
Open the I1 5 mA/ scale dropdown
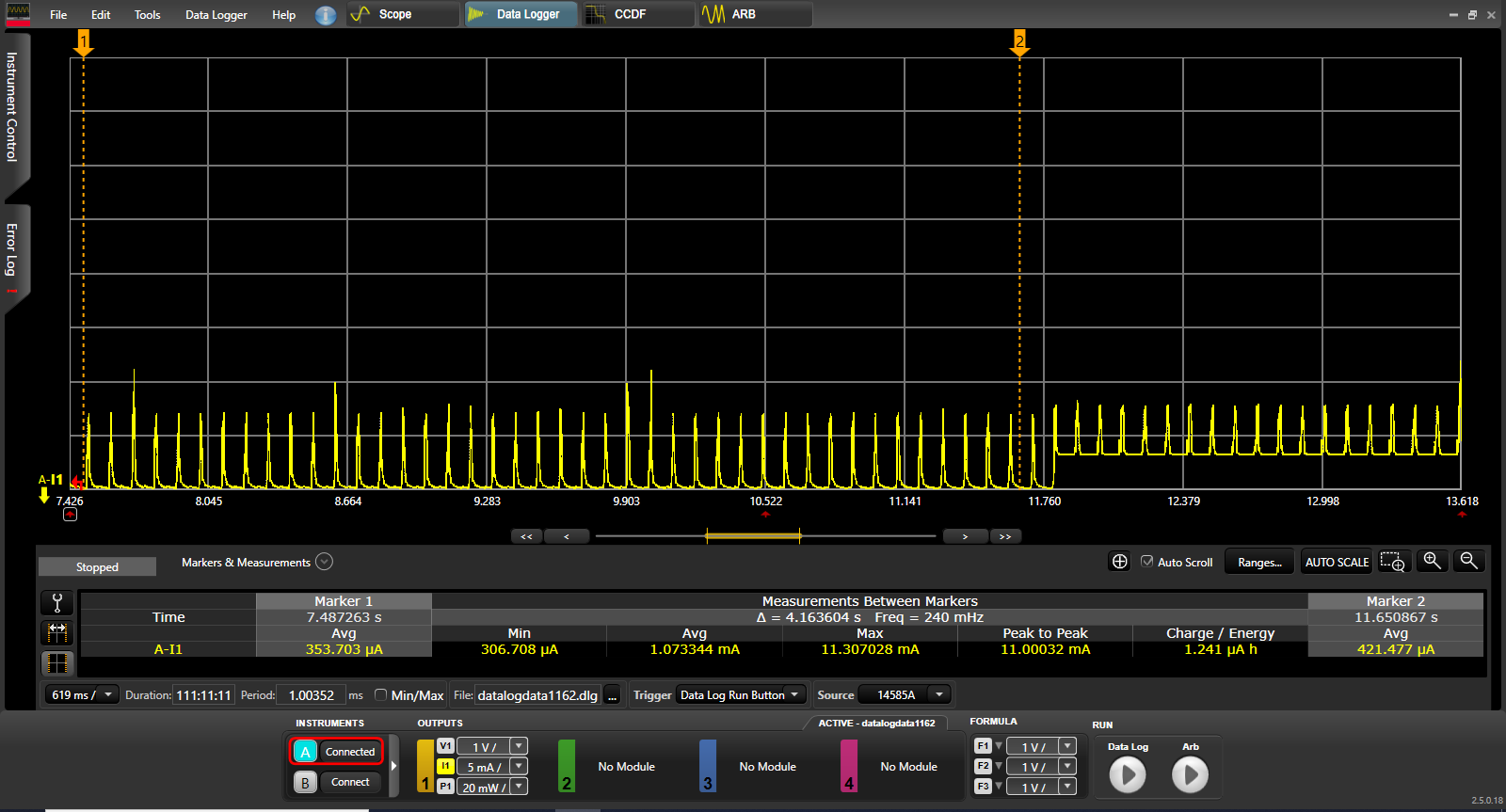click(519, 766)
